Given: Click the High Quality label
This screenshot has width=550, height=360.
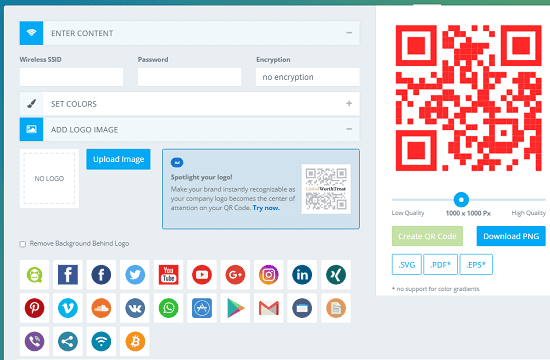Looking at the screenshot, I should click(x=529, y=213).
